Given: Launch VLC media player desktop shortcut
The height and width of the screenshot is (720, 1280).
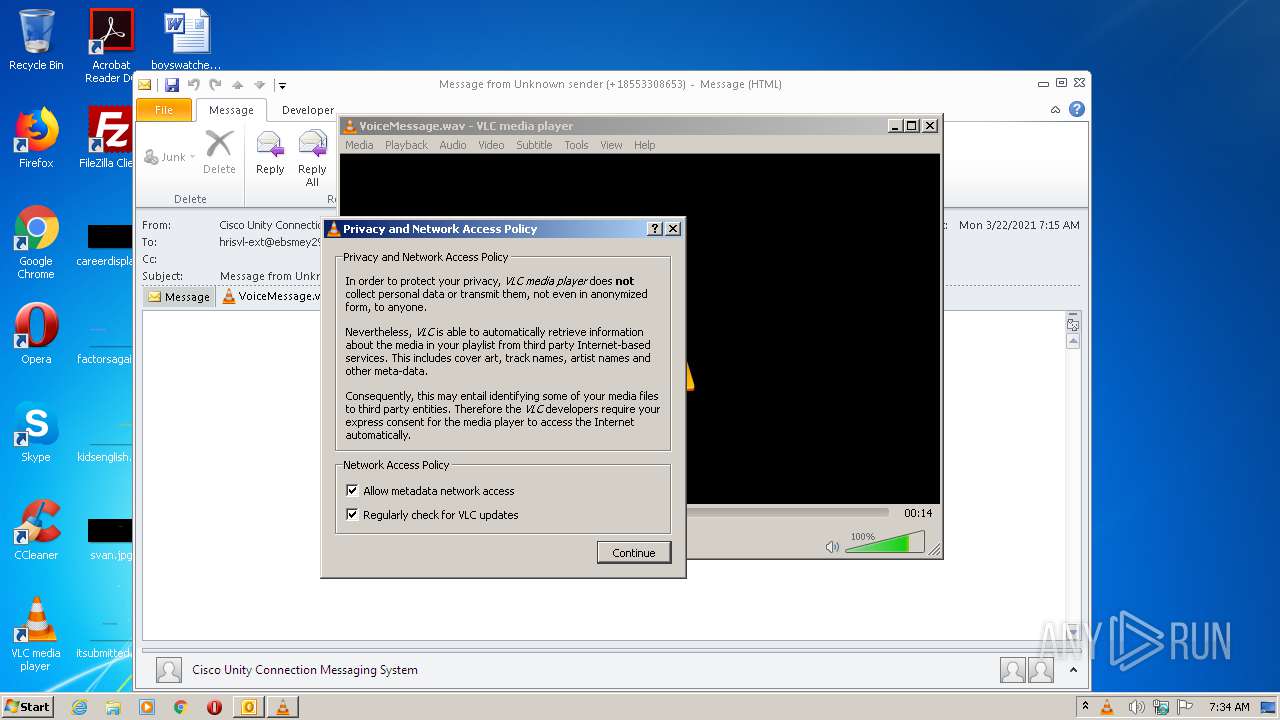Looking at the screenshot, I should point(36,634).
